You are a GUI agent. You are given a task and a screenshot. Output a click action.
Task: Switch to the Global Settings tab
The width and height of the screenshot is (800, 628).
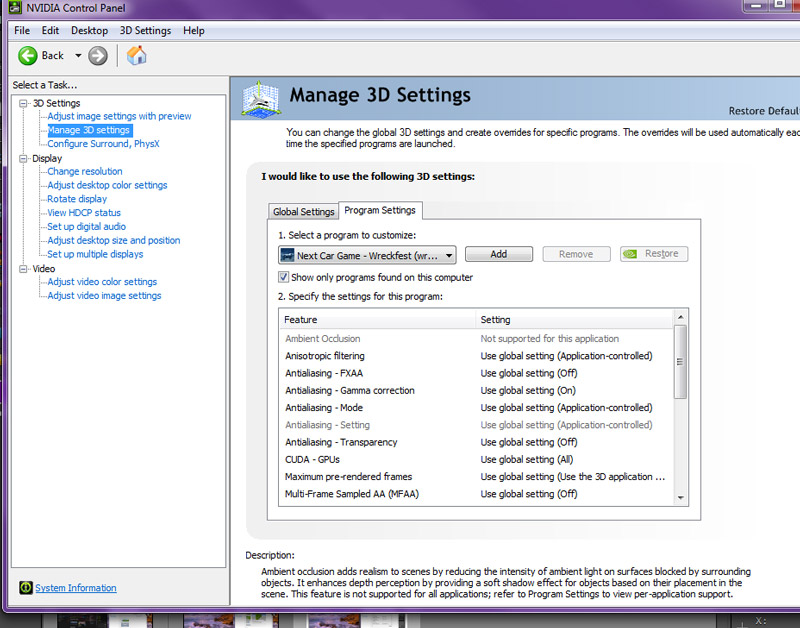304,211
